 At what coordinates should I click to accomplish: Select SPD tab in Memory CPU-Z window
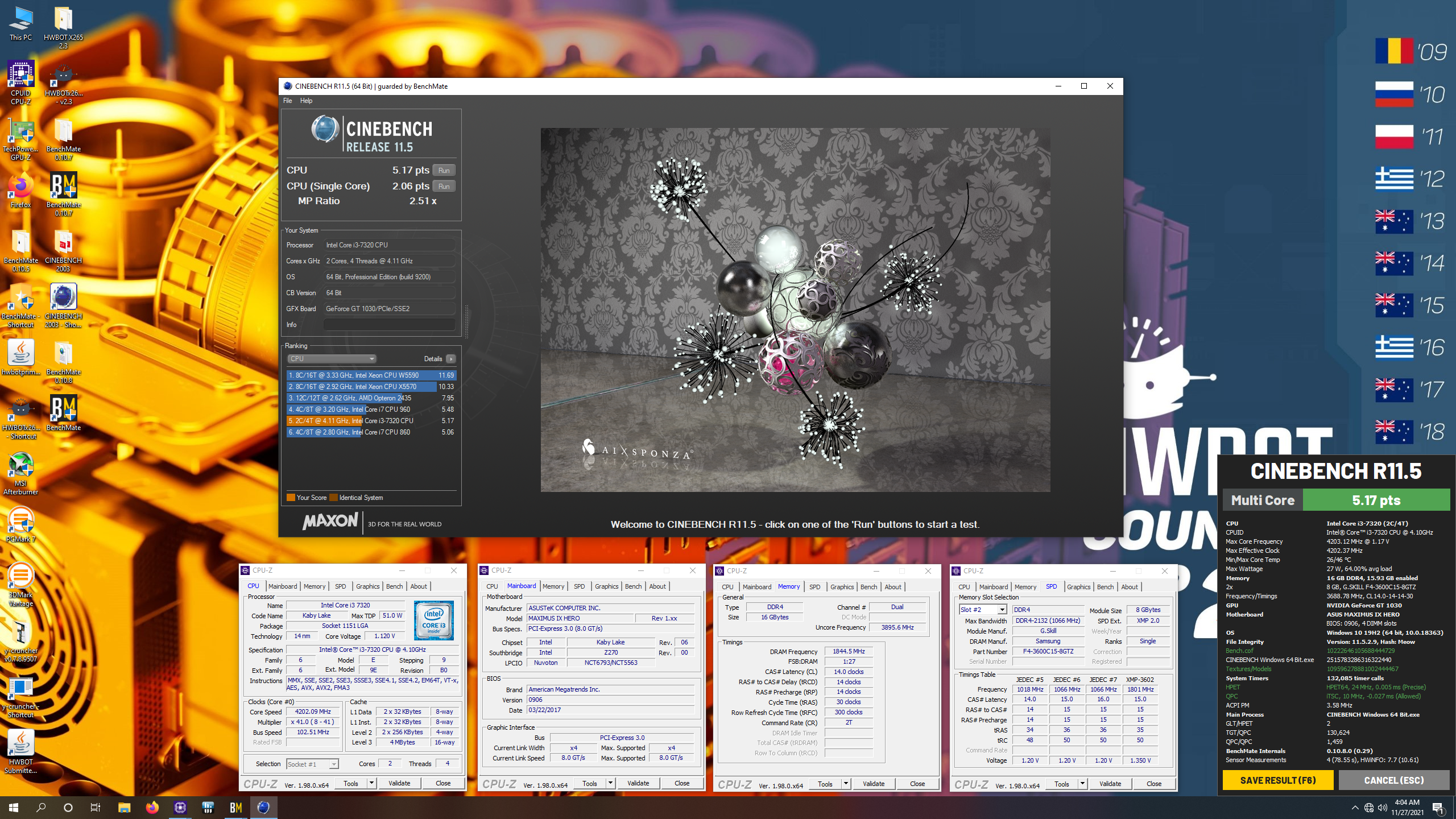tap(814, 587)
